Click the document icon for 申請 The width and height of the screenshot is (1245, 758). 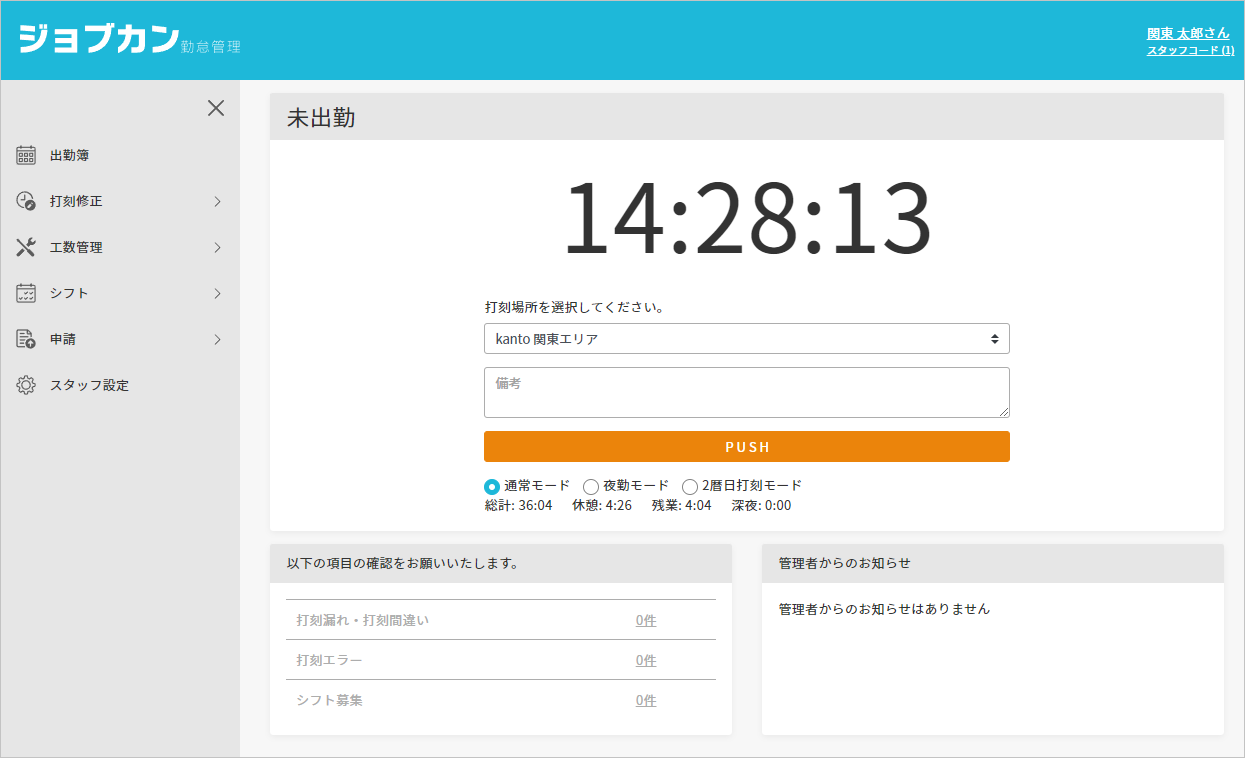(x=26, y=339)
